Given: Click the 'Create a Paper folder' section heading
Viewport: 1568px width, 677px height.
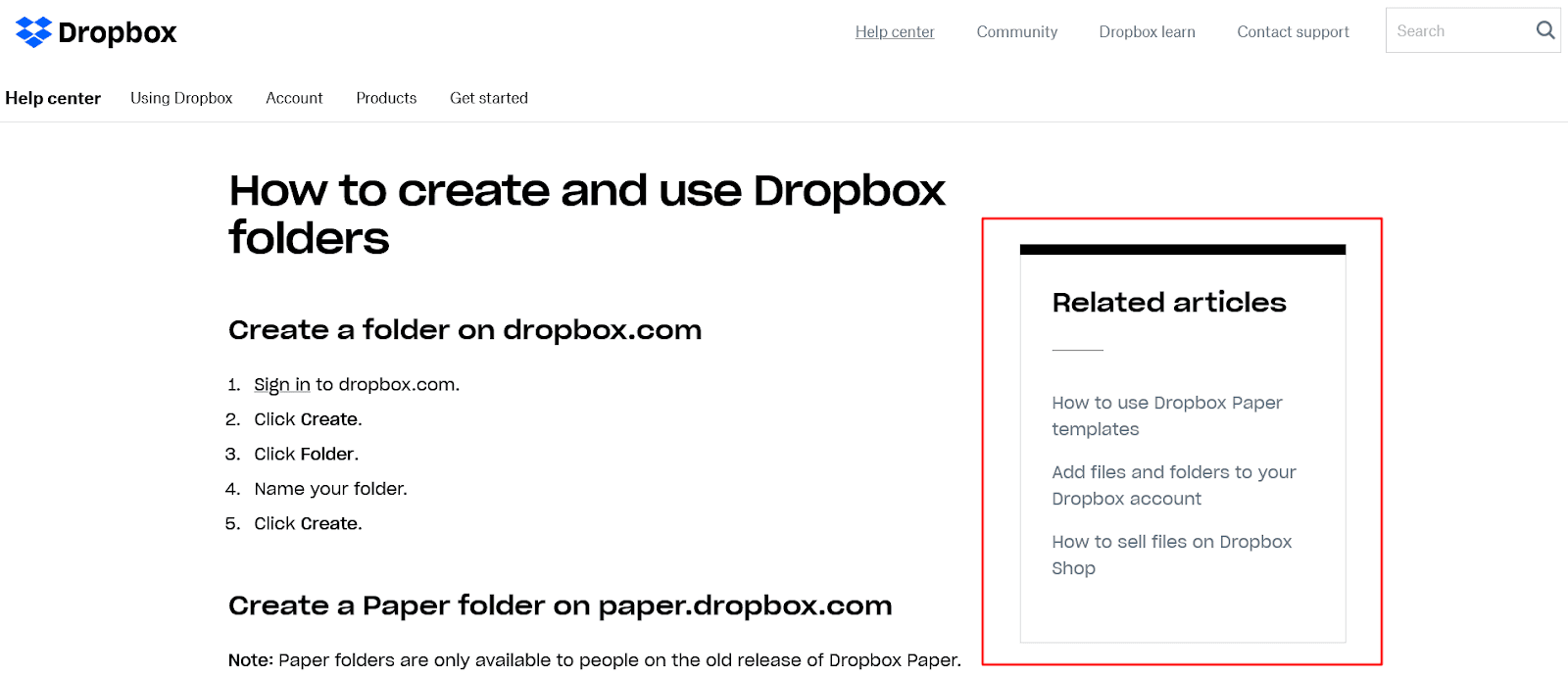Looking at the screenshot, I should 560,605.
